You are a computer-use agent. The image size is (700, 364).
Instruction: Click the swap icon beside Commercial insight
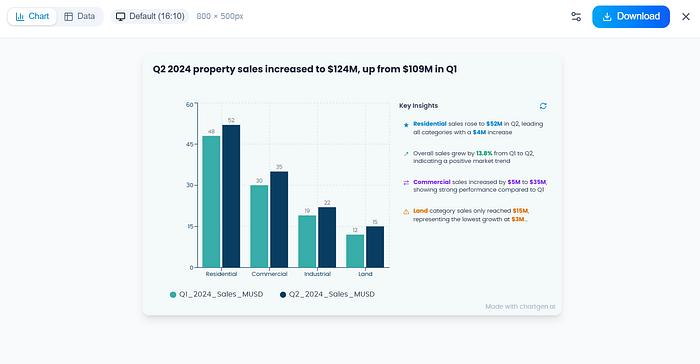click(406, 183)
